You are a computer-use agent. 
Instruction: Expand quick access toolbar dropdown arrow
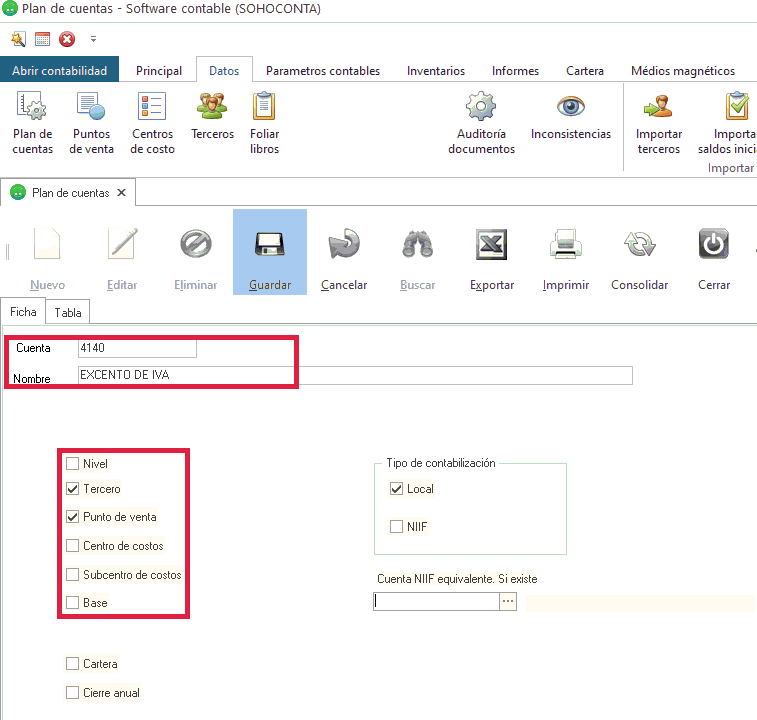tap(93, 40)
